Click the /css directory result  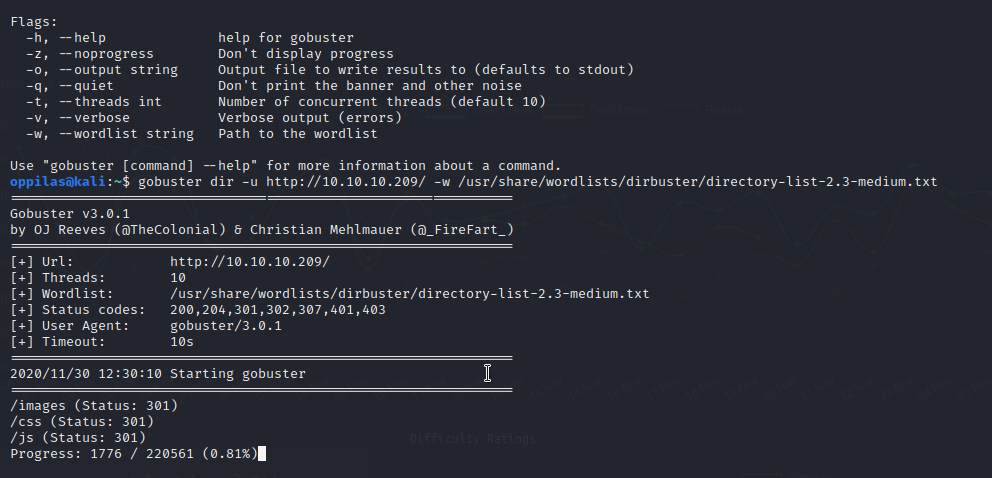(x=82, y=422)
